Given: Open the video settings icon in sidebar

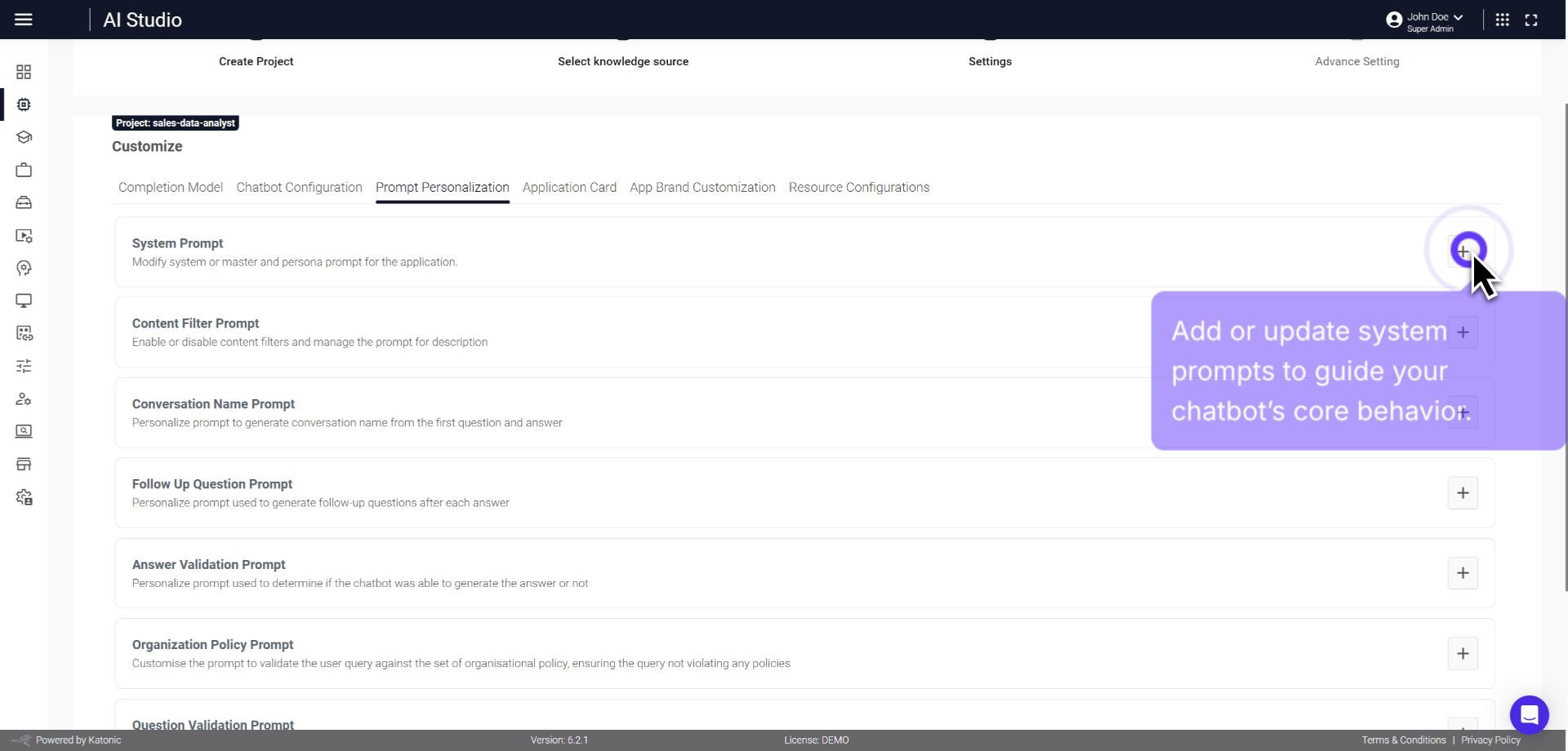Looking at the screenshot, I should (x=24, y=235).
